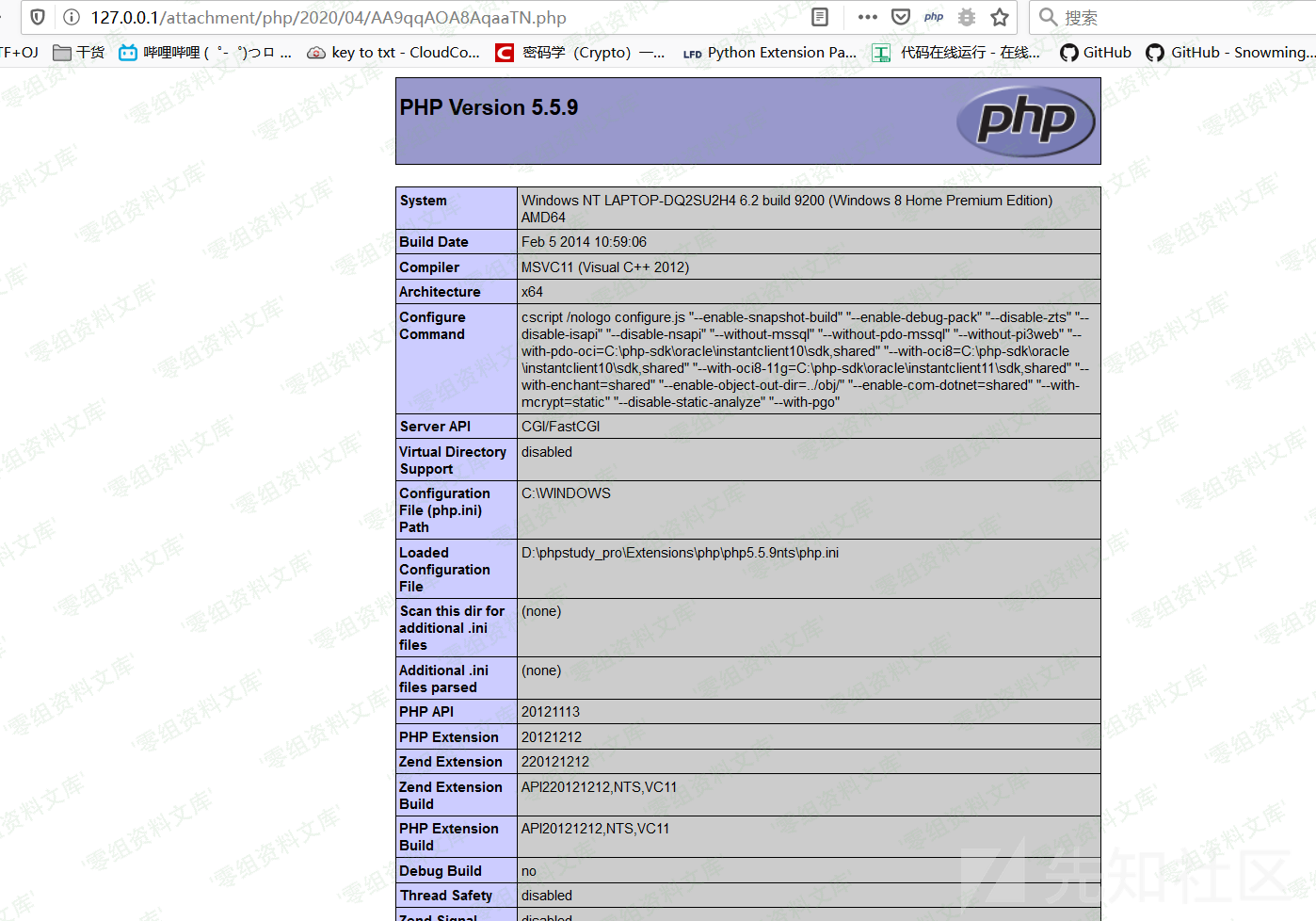1316x921 pixels.
Task: Open the 代码在线运行 bookmark
Action: (x=955, y=53)
